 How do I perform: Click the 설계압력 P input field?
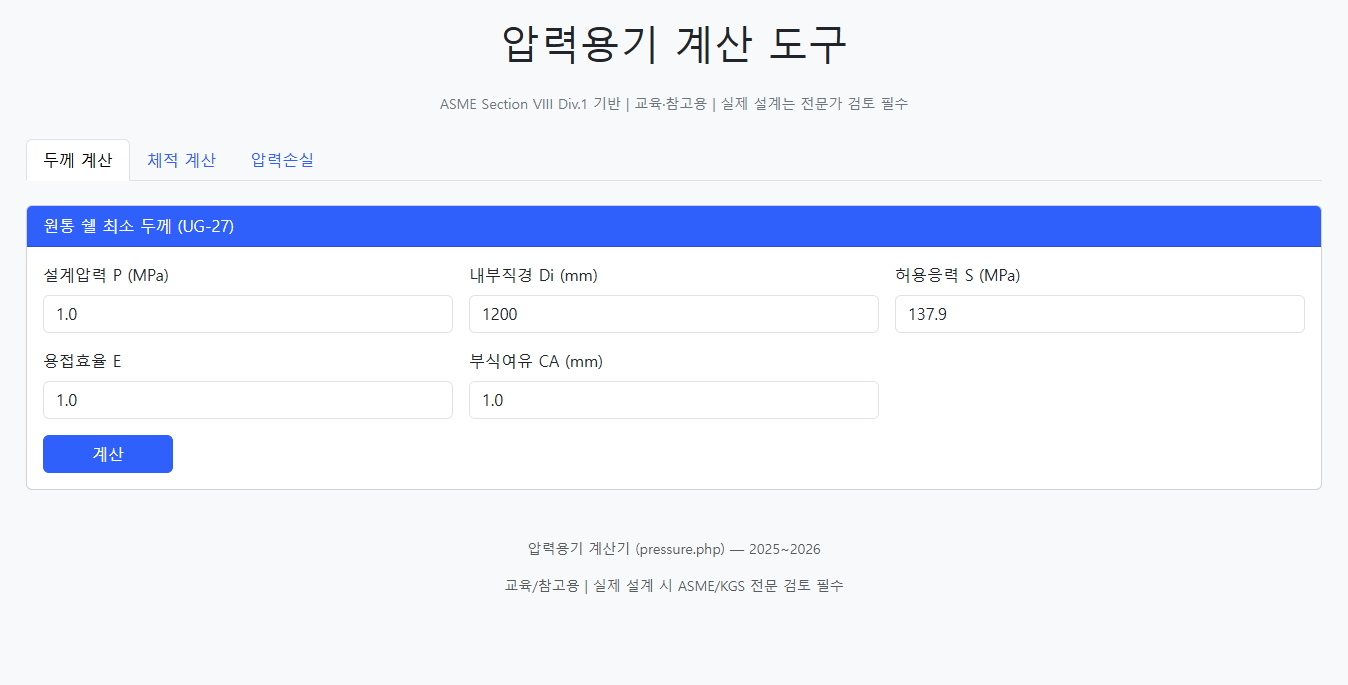coord(247,314)
